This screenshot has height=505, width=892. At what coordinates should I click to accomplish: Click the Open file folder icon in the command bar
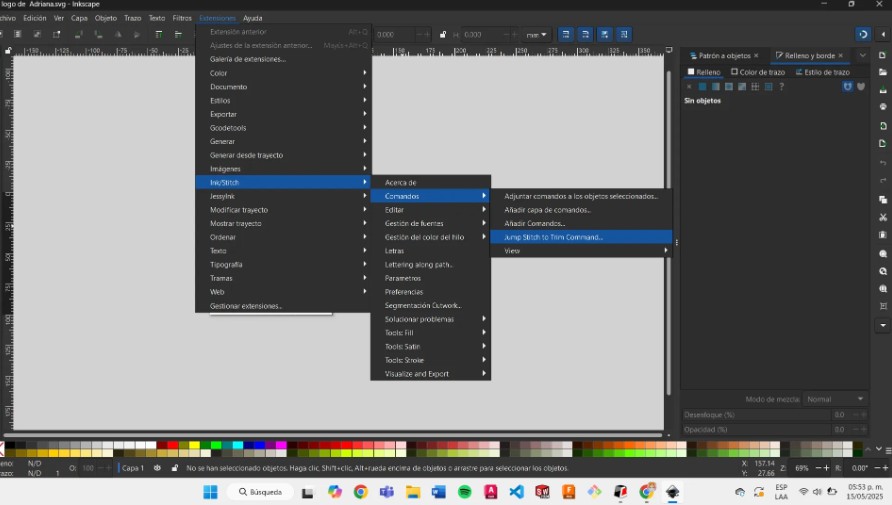882,72
